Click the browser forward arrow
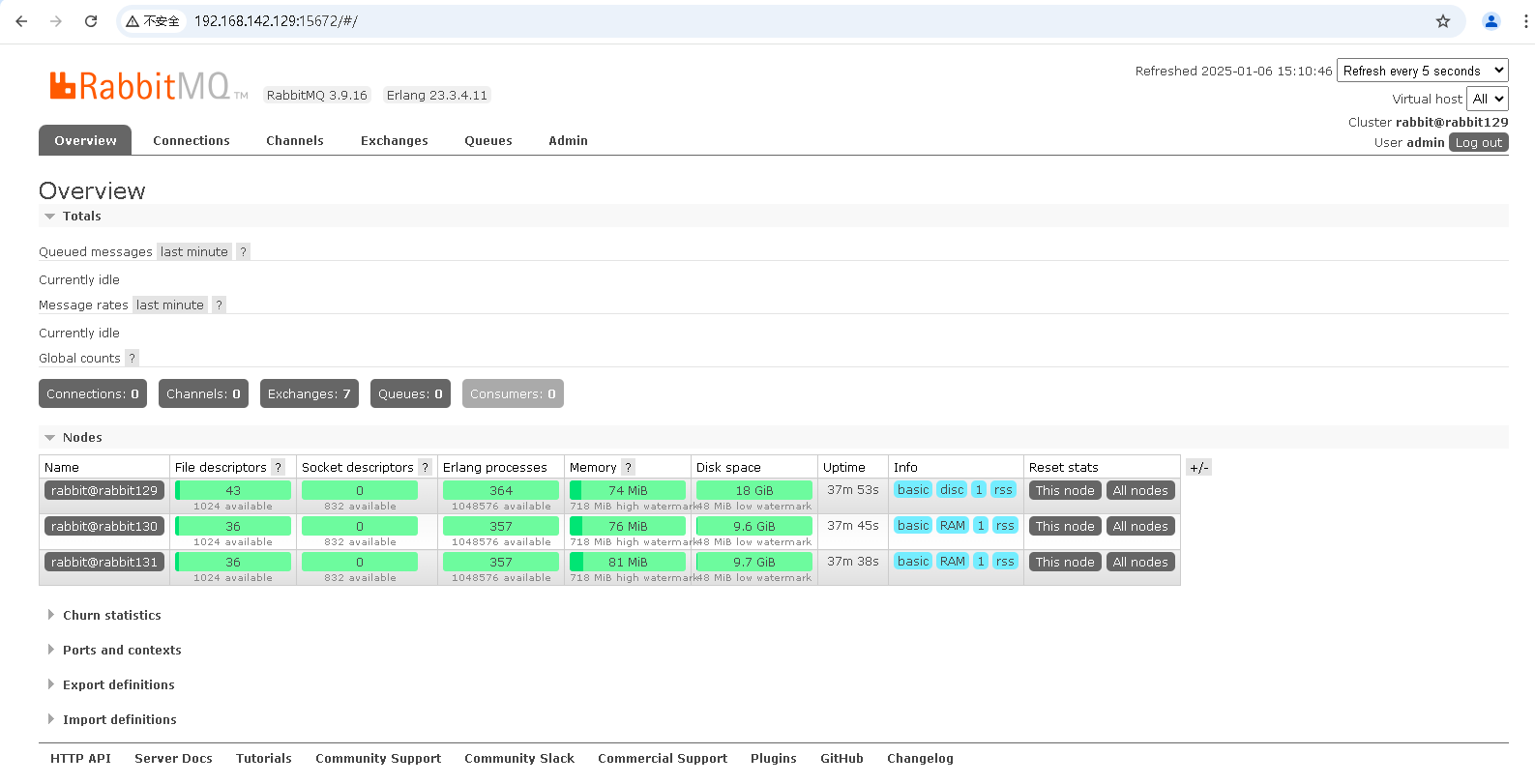The width and height of the screenshot is (1535, 784). coord(56,21)
